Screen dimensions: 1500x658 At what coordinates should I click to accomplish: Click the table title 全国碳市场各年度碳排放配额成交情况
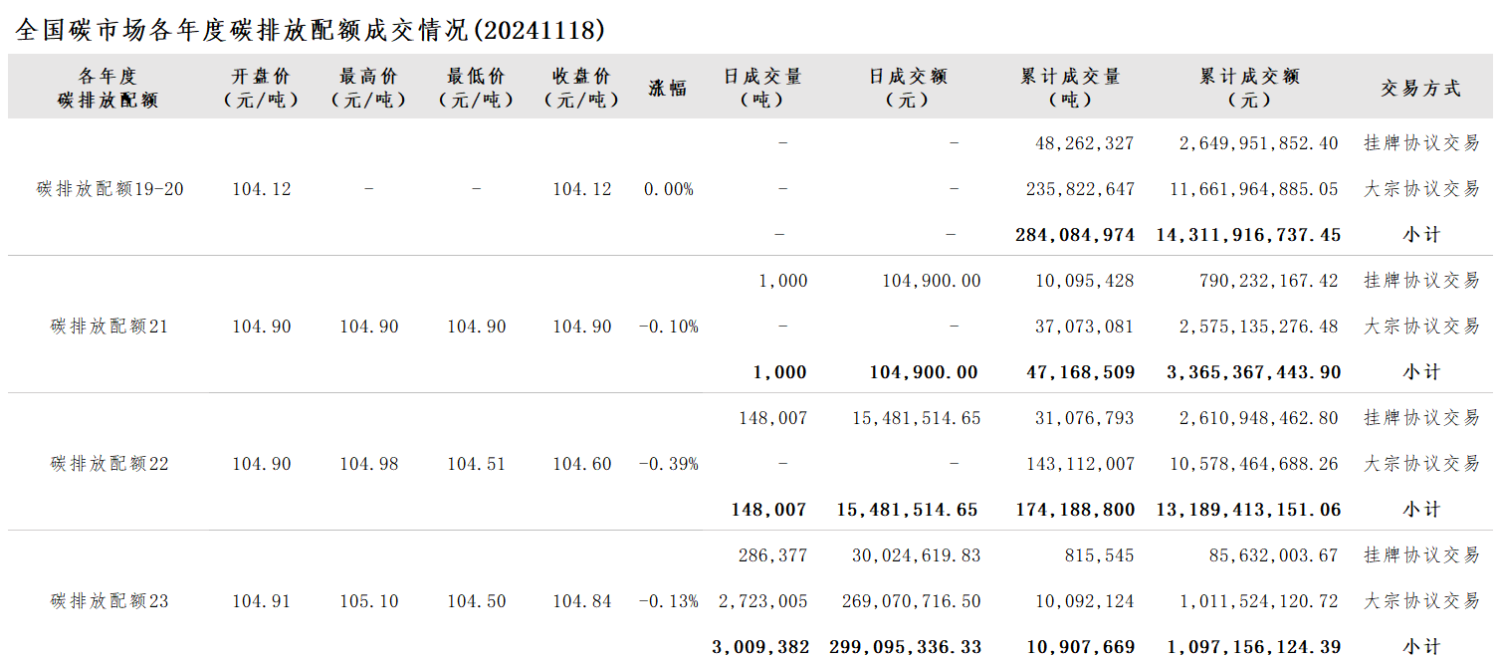243,30
